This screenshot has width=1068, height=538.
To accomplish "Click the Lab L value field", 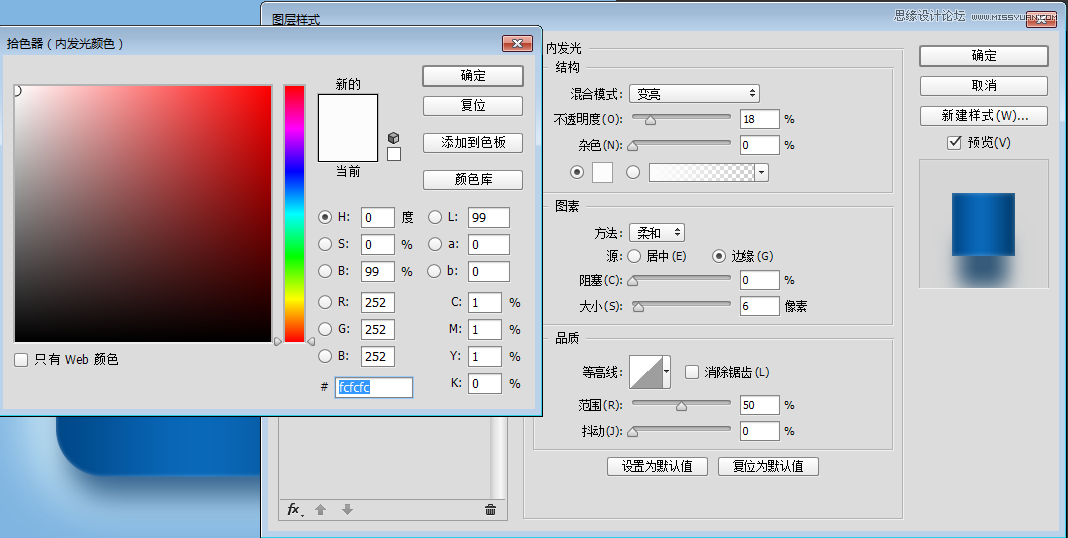I will coord(489,218).
